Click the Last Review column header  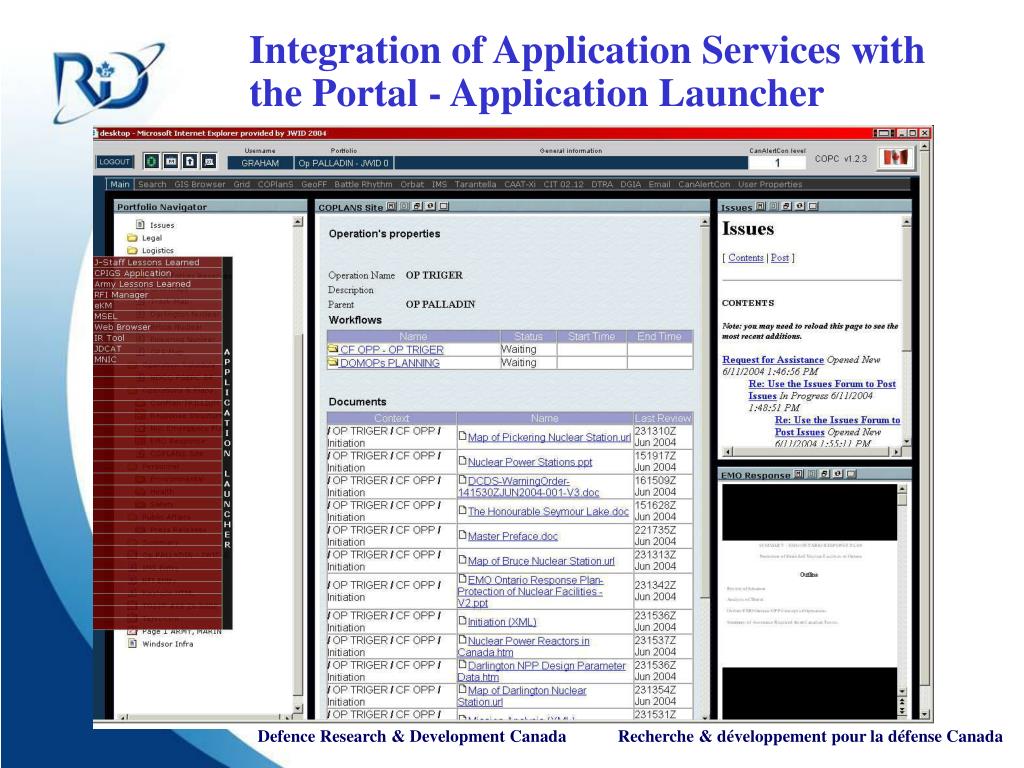pyautogui.click(x=663, y=418)
